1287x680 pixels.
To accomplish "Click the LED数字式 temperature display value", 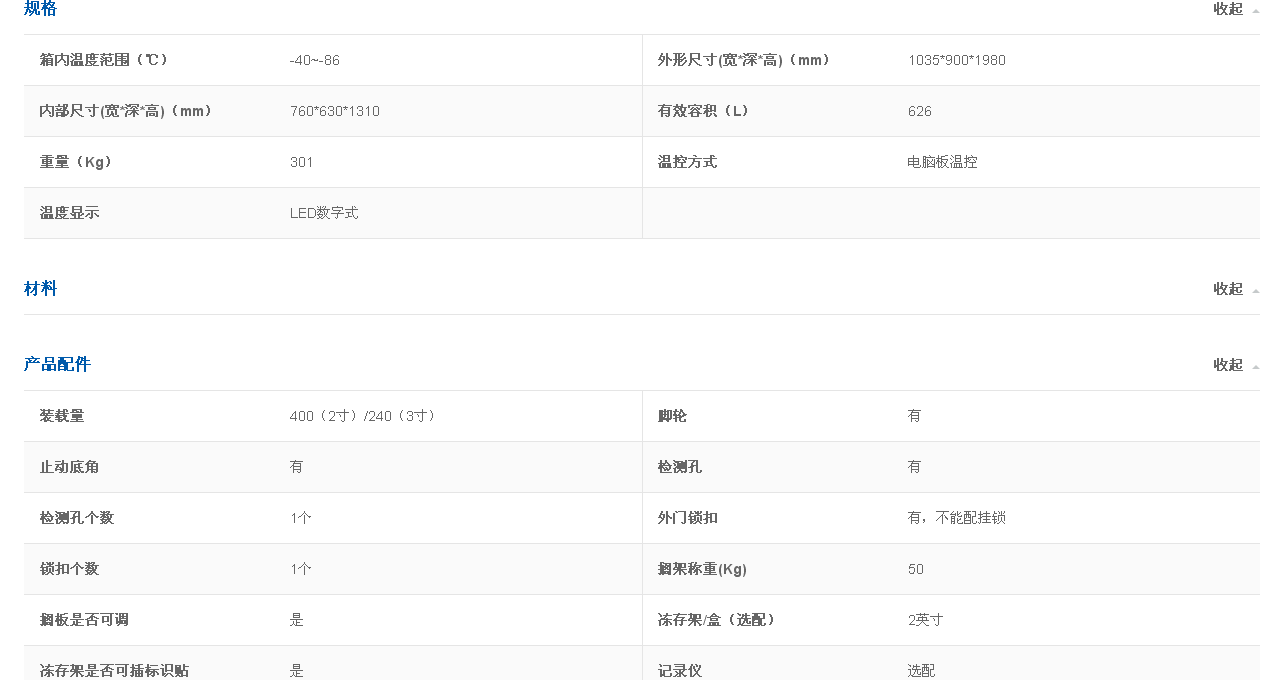I will 322,212.
